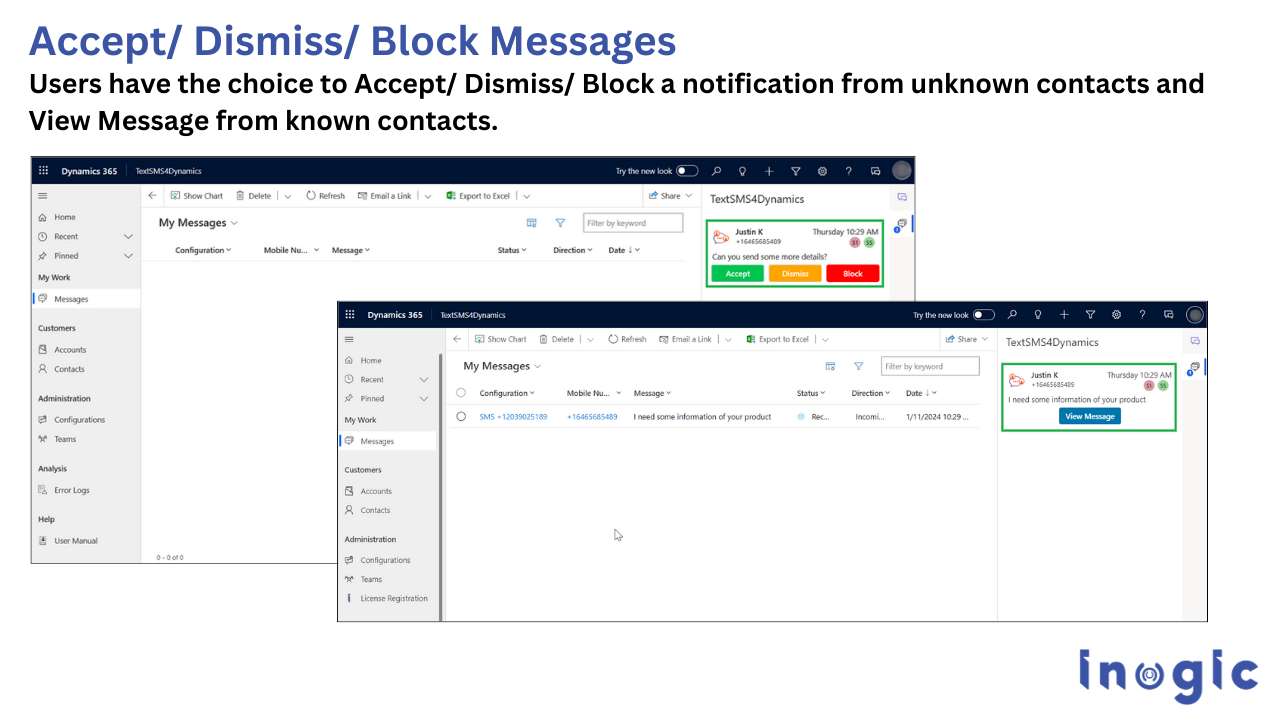Select the SMS +12039025189 row circle

[x=461, y=416]
